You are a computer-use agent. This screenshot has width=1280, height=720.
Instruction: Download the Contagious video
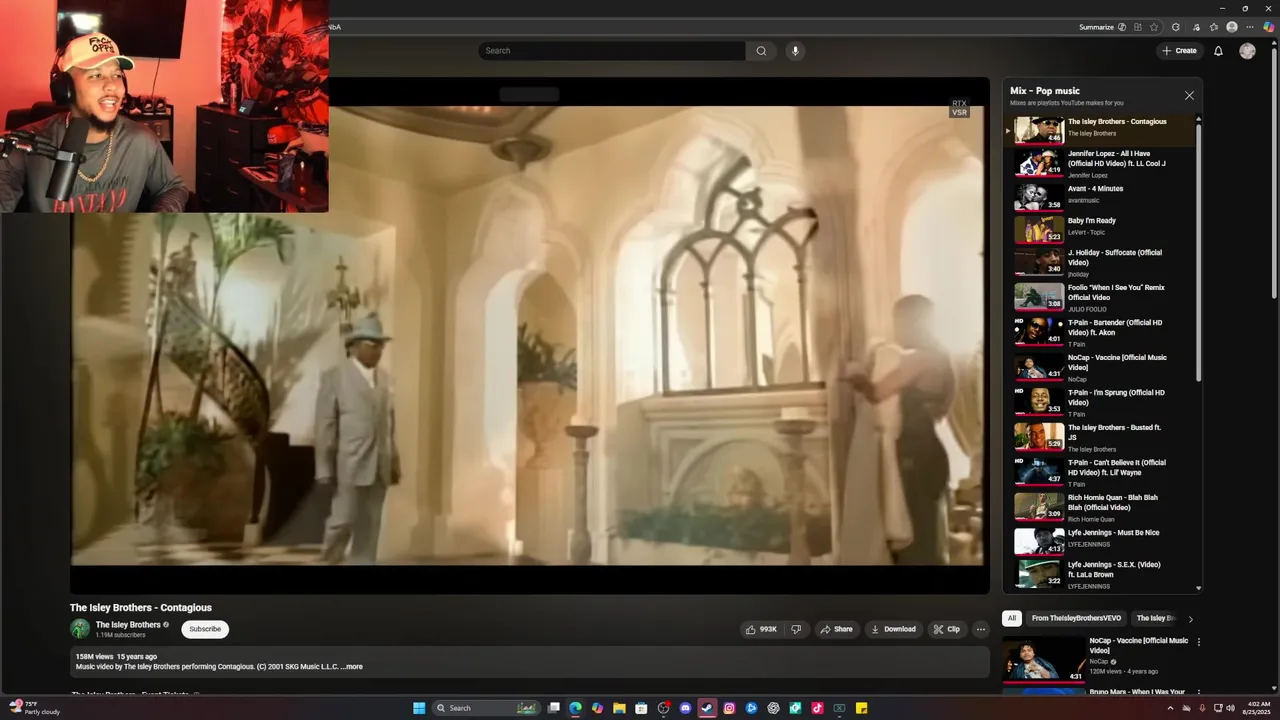[893, 629]
